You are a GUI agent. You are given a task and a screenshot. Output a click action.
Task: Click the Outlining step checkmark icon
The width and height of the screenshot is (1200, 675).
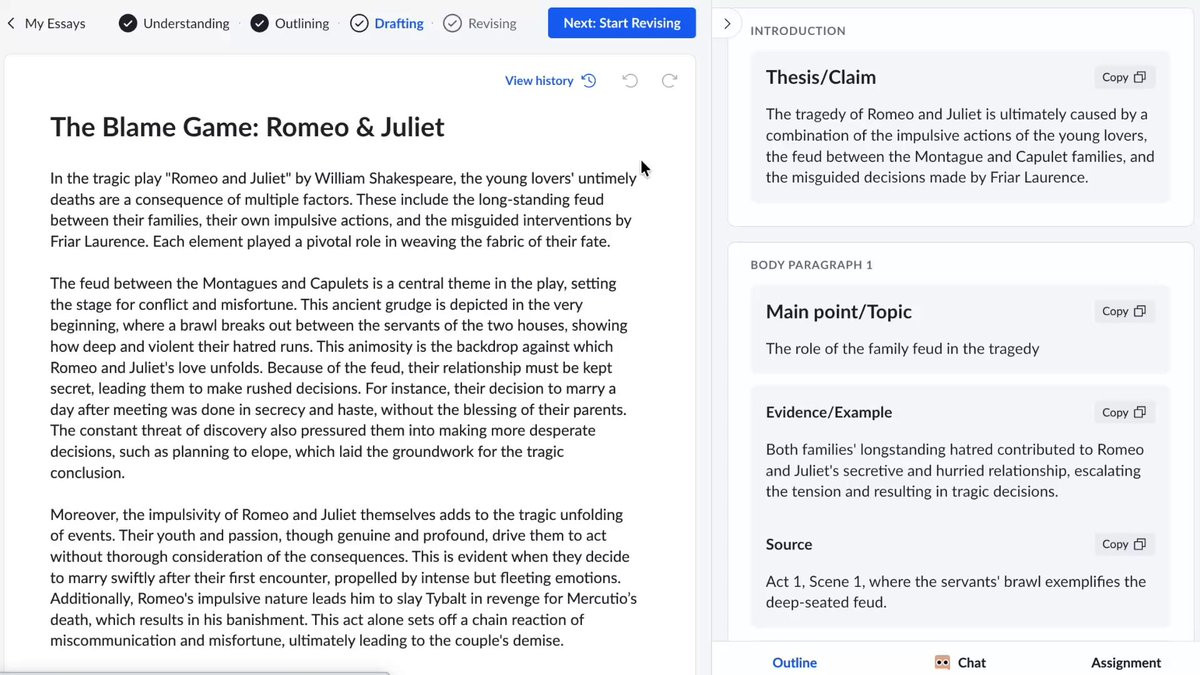(x=260, y=23)
